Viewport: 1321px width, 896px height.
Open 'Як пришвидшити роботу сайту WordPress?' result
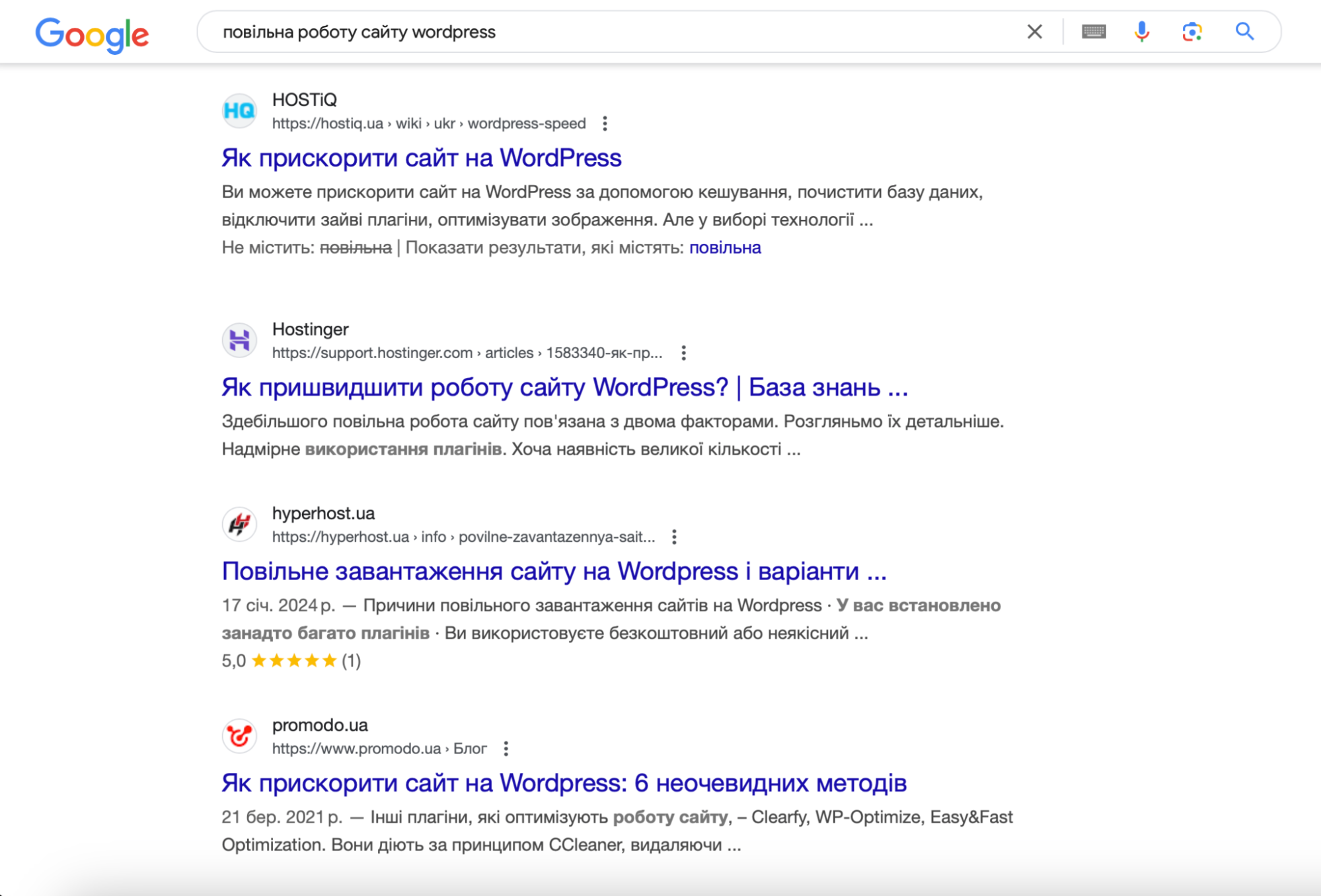[x=565, y=387]
